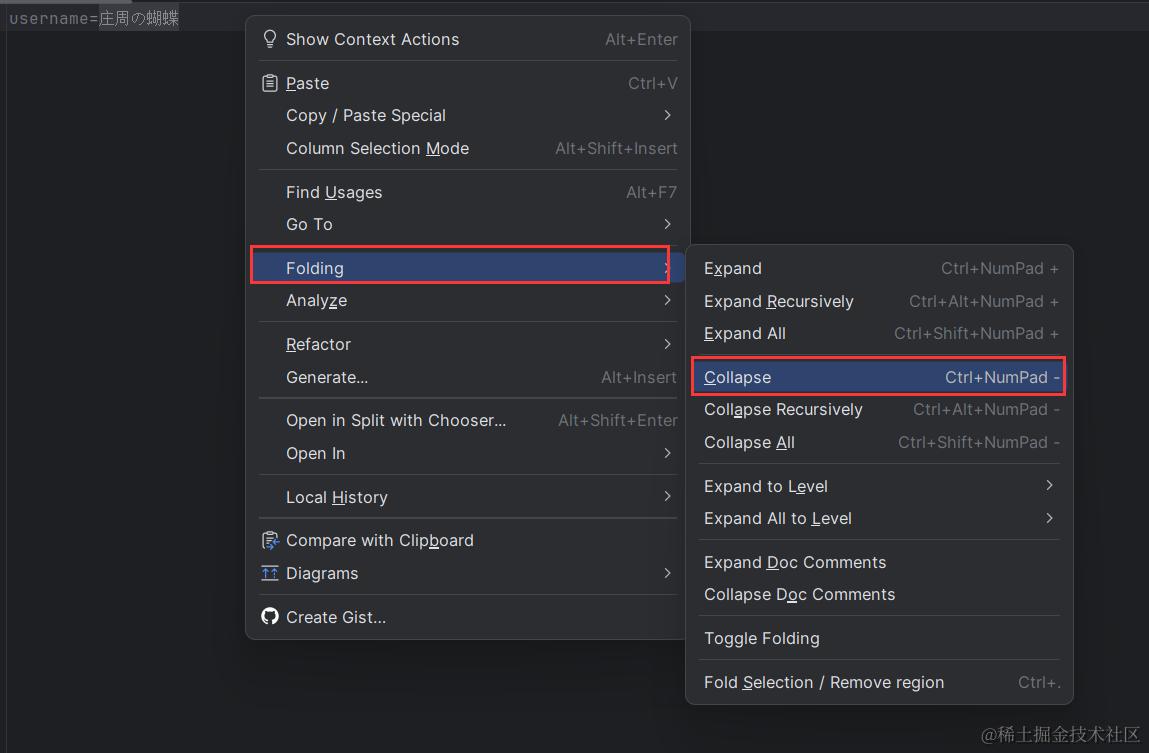Click the username= line in the editor

(94, 18)
